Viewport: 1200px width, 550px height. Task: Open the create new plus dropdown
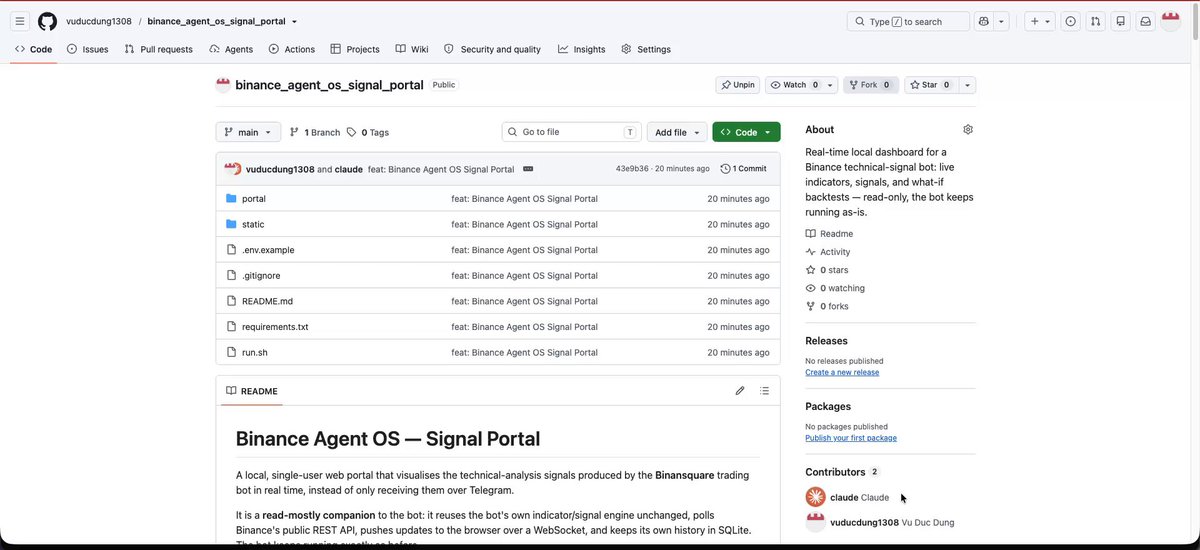point(1040,21)
